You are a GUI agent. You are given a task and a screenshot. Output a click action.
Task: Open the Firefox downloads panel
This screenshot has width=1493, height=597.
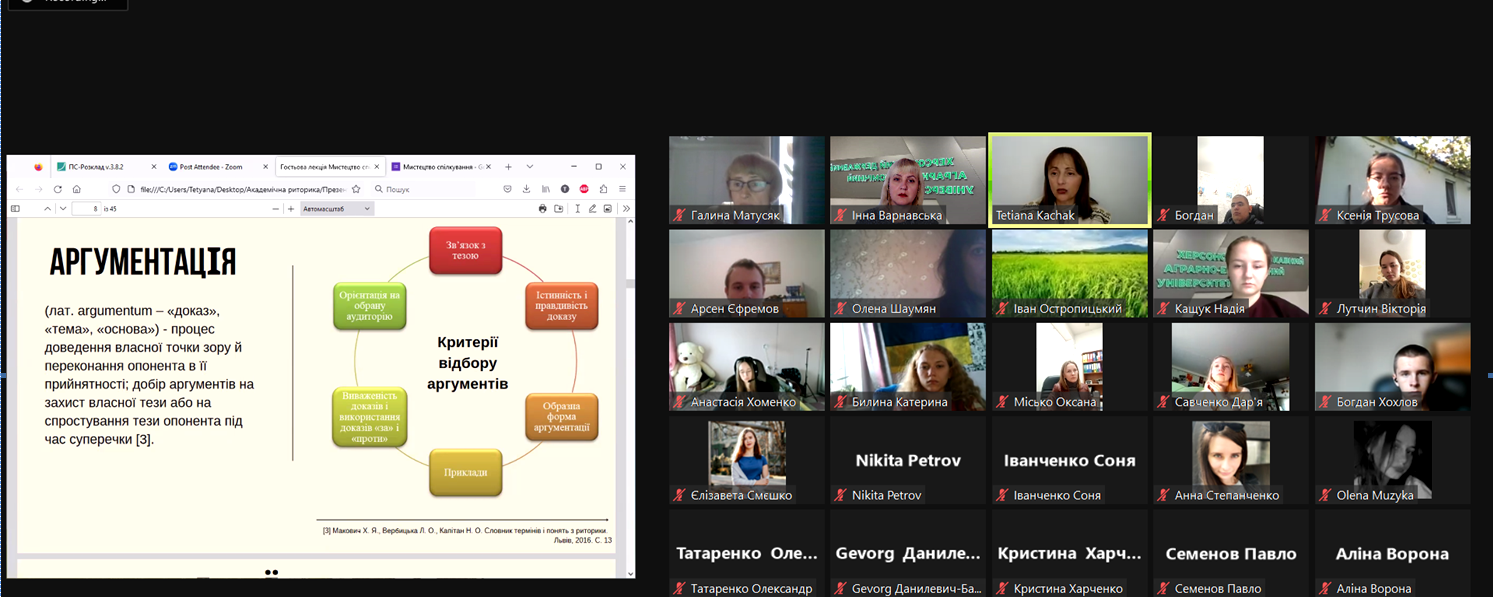tap(526, 189)
